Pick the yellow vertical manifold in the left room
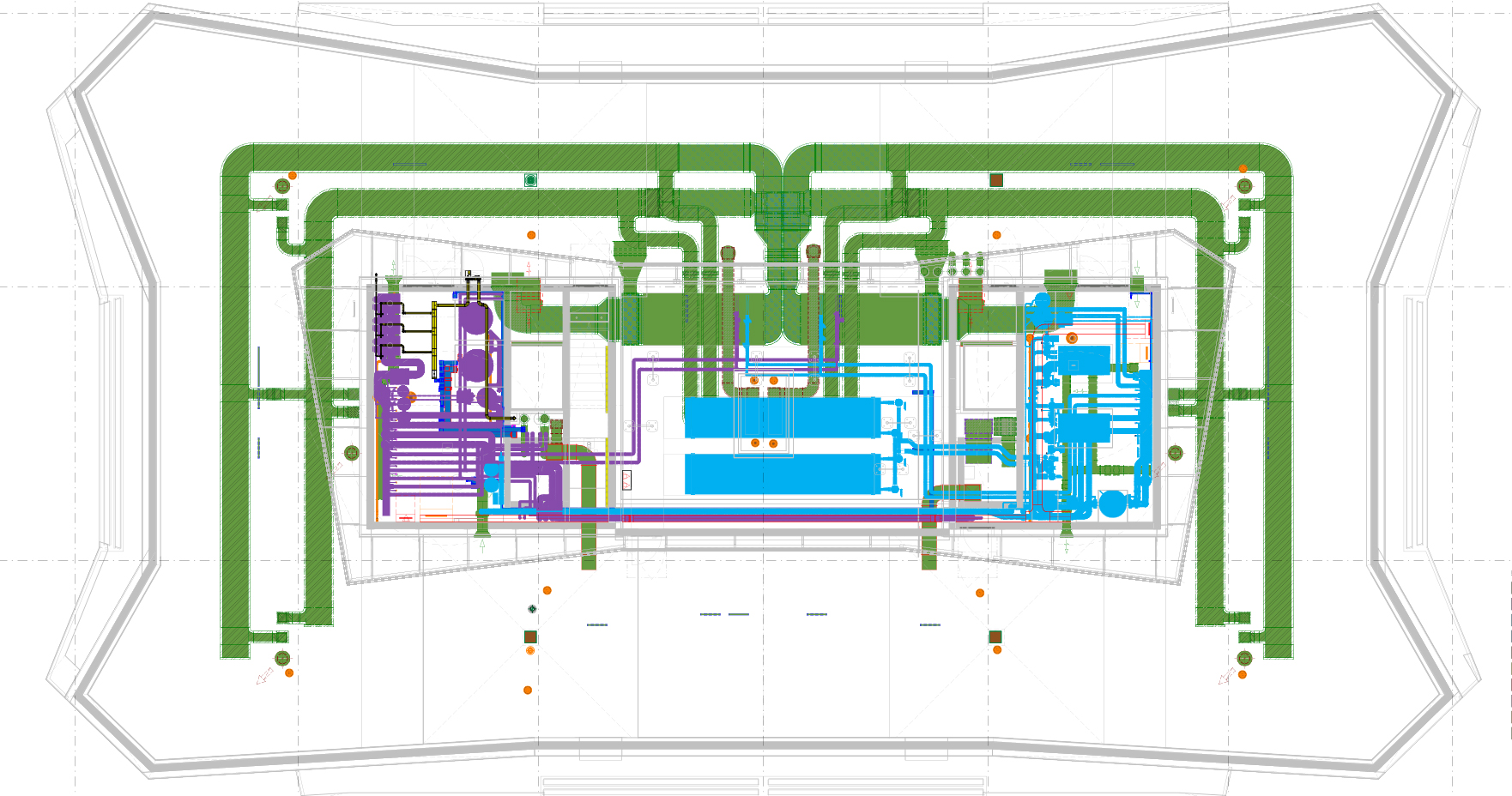The width and height of the screenshot is (1512, 796). tap(435, 332)
